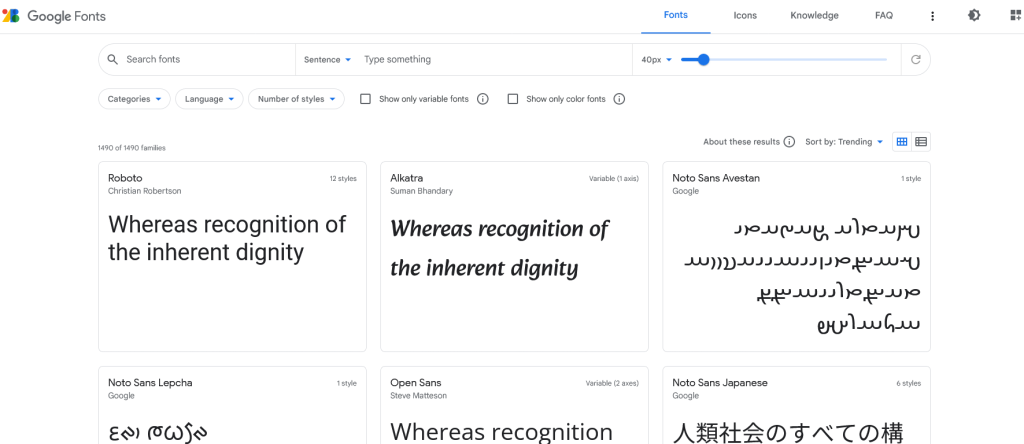Viewport: 1024px width, 444px height.
Task: Open the three-dot more options menu
Action: click(932, 16)
